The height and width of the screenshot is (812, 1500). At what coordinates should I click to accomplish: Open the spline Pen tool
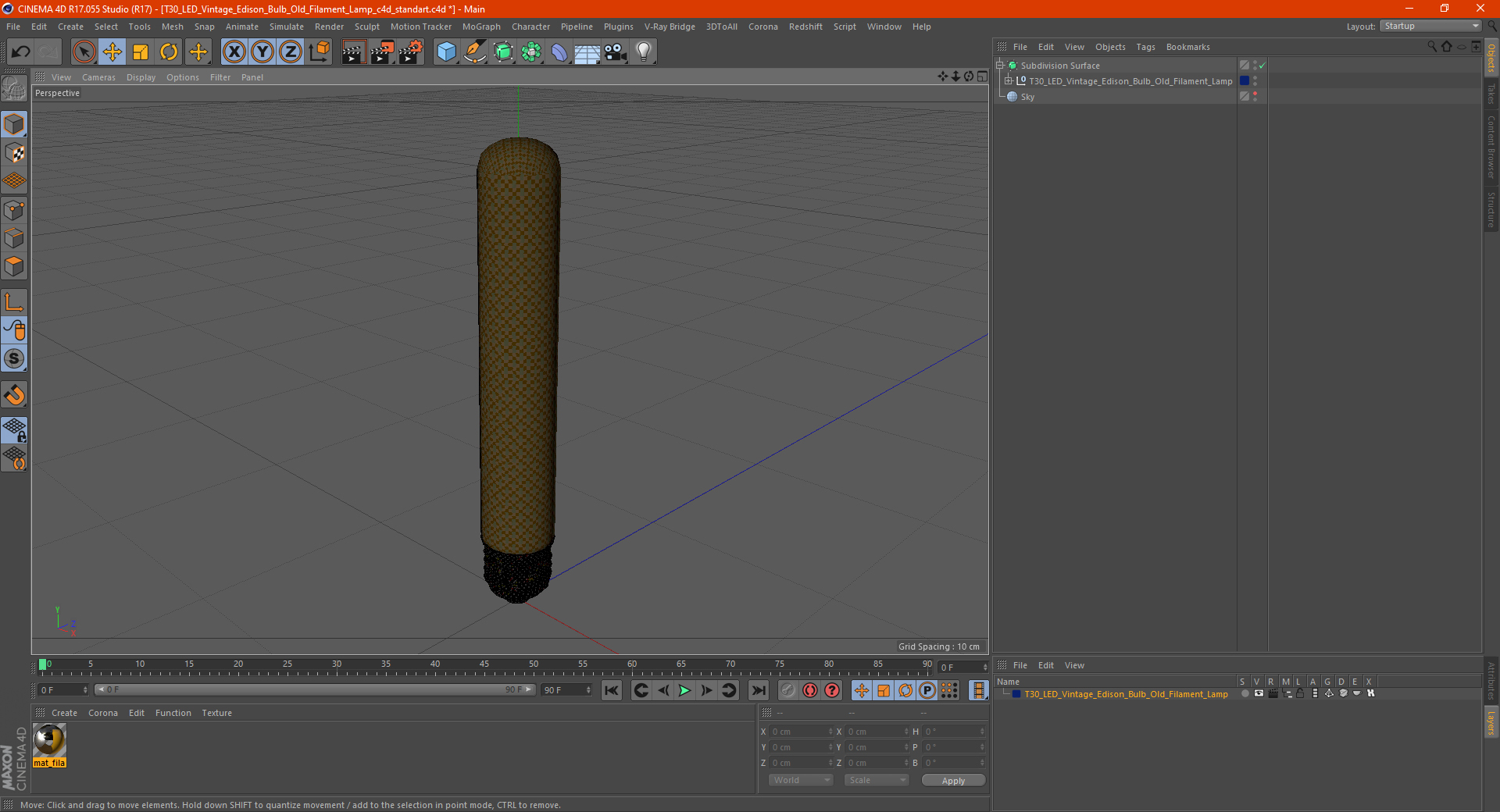click(x=475, y=52)
